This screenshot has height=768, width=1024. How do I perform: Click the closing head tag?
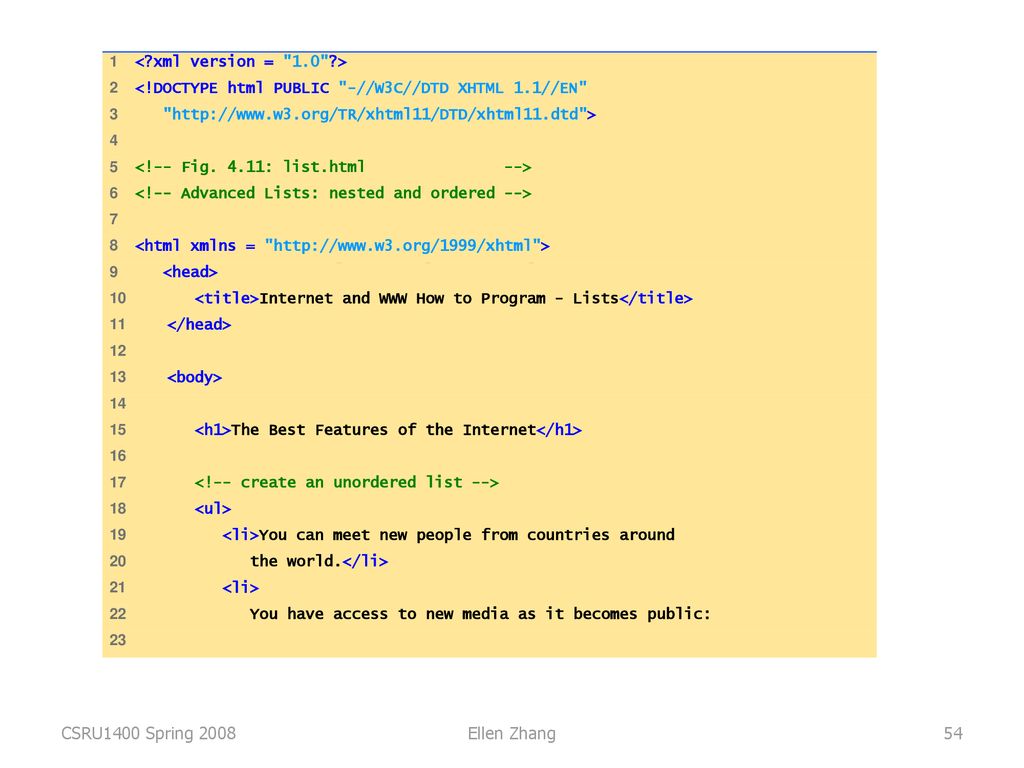pyautogui.click(x=199, y=325)
